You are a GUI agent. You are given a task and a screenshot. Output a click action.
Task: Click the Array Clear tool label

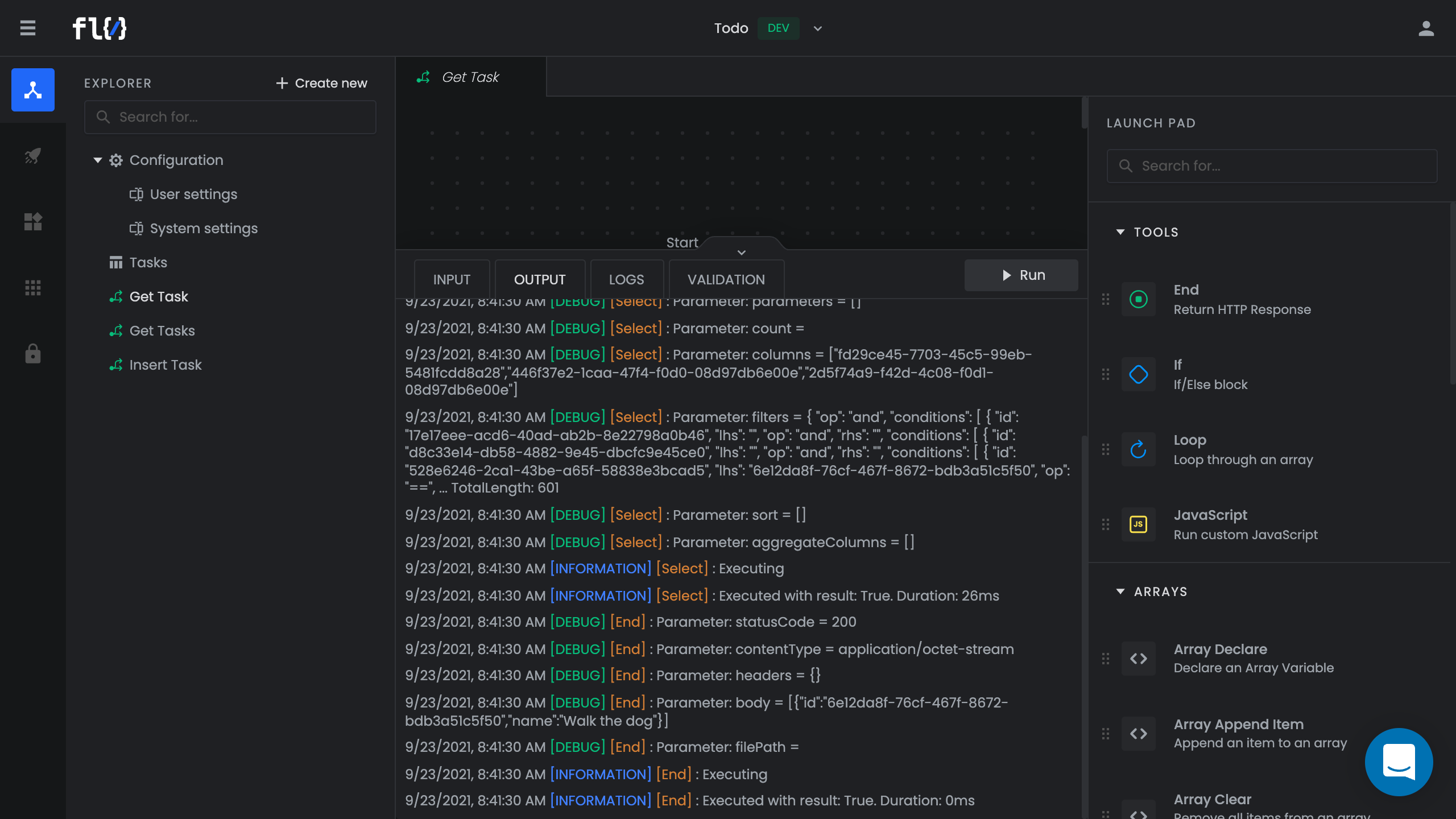pos(1213,799)
